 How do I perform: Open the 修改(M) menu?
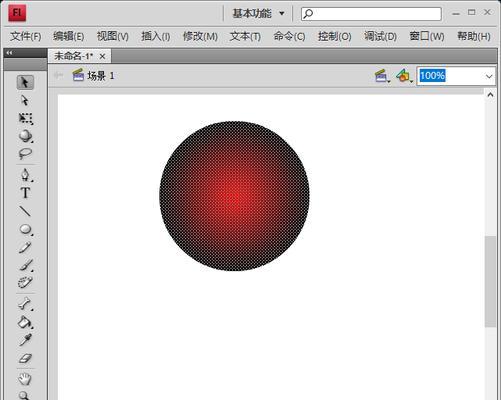pyautogui.click(x=200, y=36)
